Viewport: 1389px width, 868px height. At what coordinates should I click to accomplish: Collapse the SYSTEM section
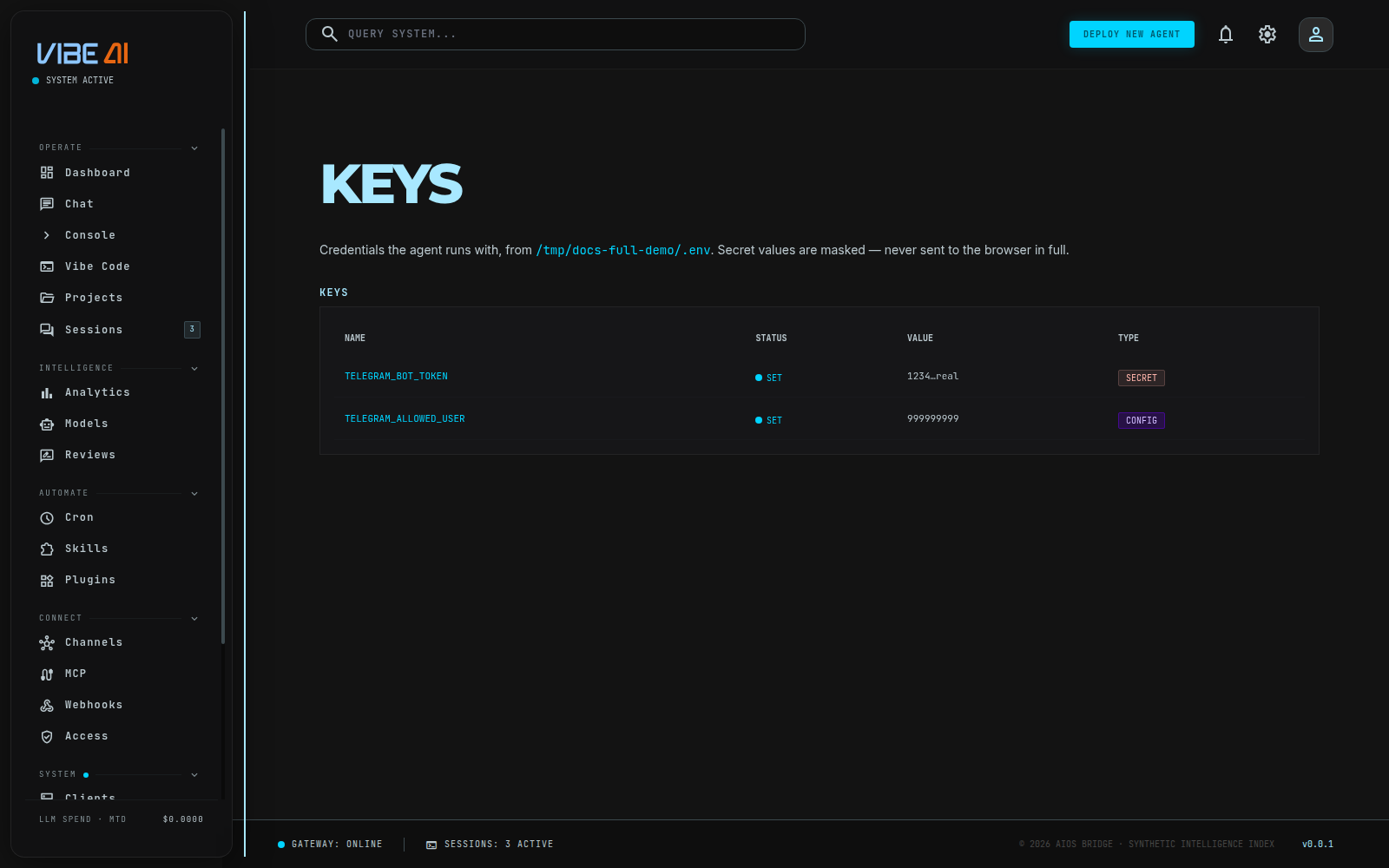pyautogui.click(x=194, y=774)
